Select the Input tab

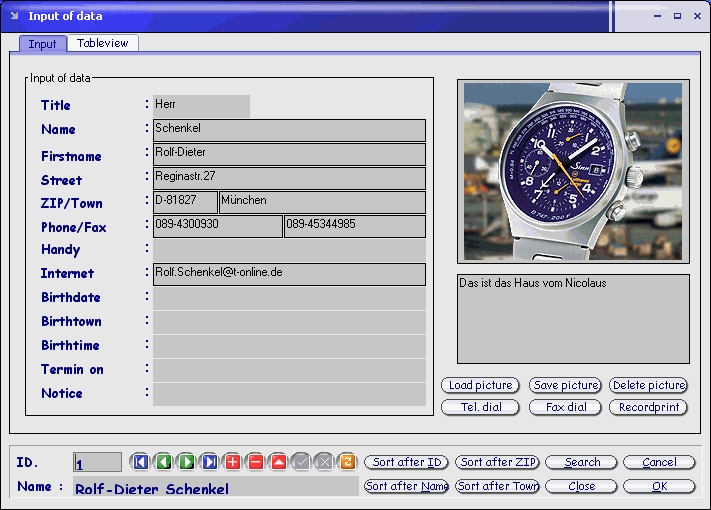pyautogui.click(x=42, y=44)
